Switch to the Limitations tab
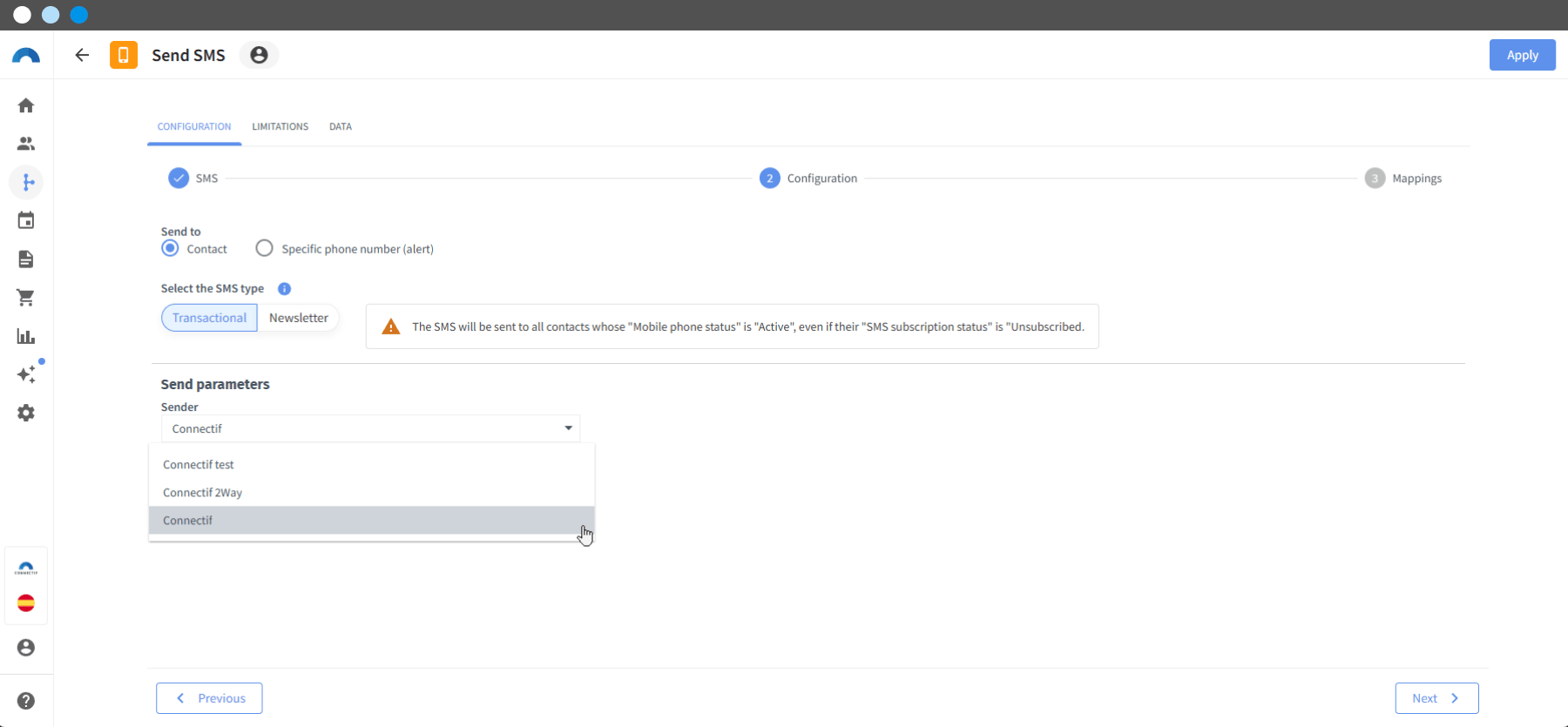Screen dimensions: 1568x727 [x=280, y=127]
